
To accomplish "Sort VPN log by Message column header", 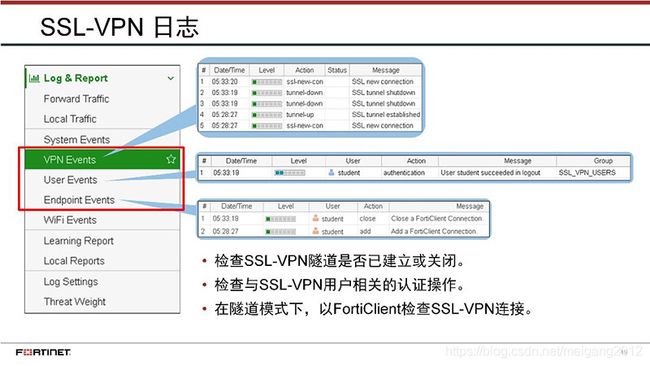I will pos(386,70).
